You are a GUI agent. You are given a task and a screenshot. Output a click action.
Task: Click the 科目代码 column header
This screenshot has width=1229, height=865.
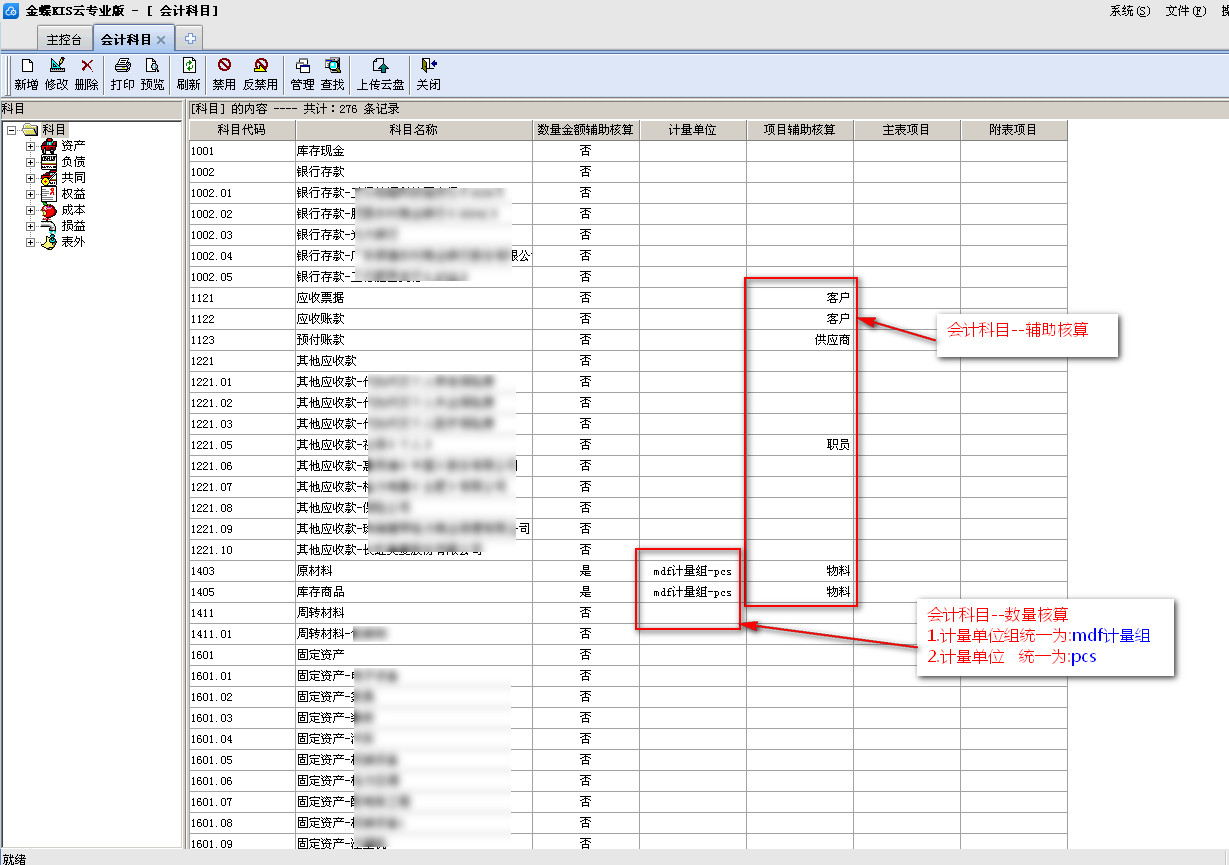tap(242, 130)
